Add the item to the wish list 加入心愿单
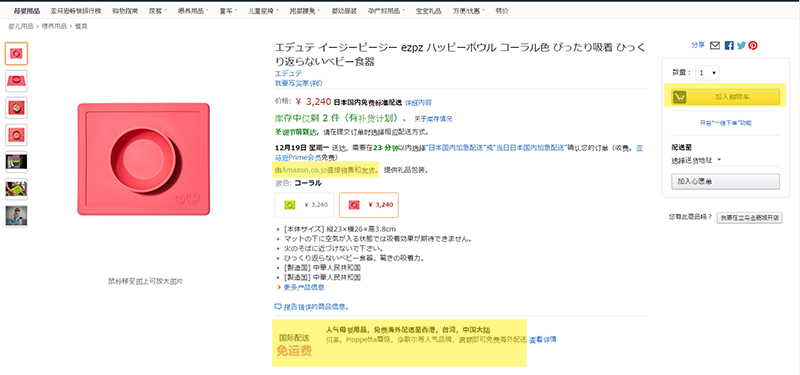This screenshot has height=375, width=800. tap(726, 182)
